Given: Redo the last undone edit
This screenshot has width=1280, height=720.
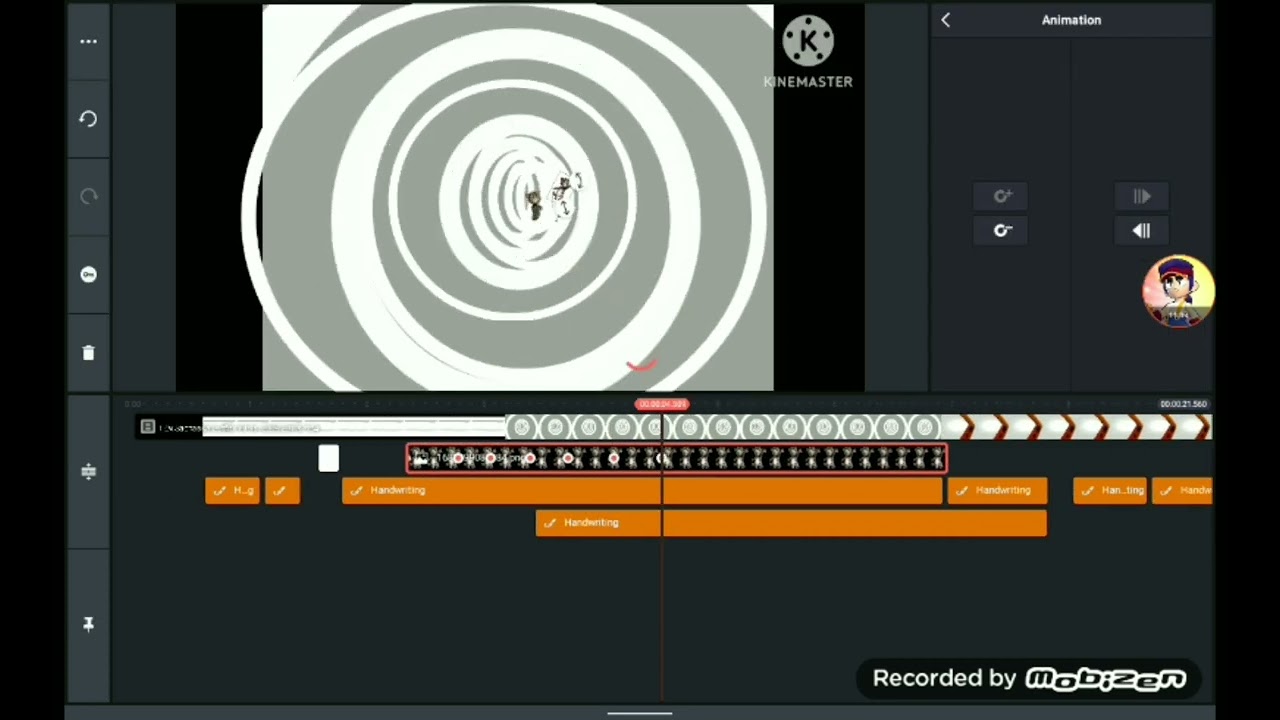Looking at the screenshot, I should pos(88,197).
